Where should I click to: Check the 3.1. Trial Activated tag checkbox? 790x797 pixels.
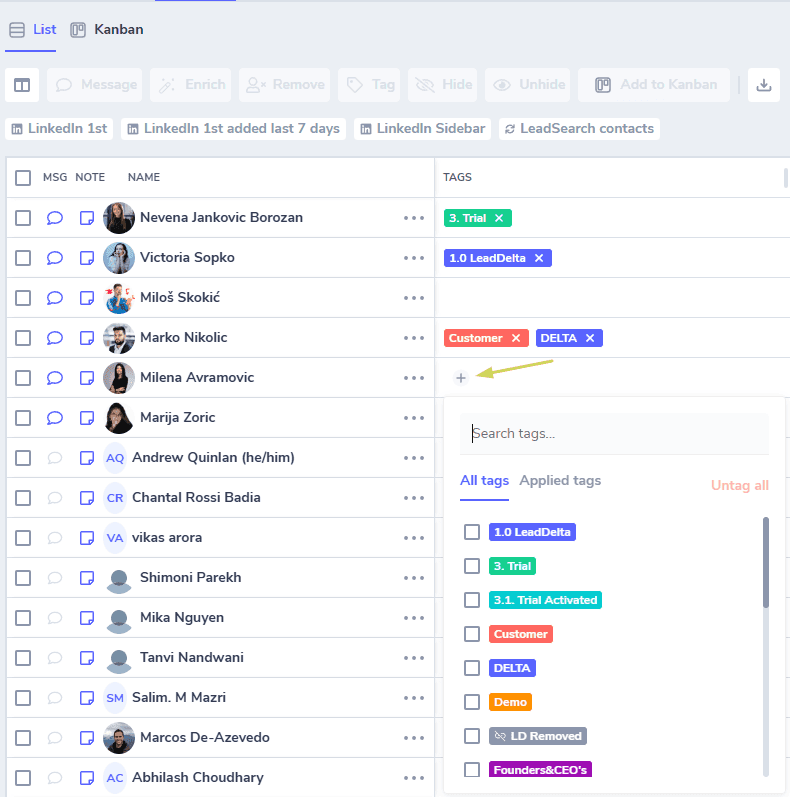pyautogui.click(x=472, y=600)
